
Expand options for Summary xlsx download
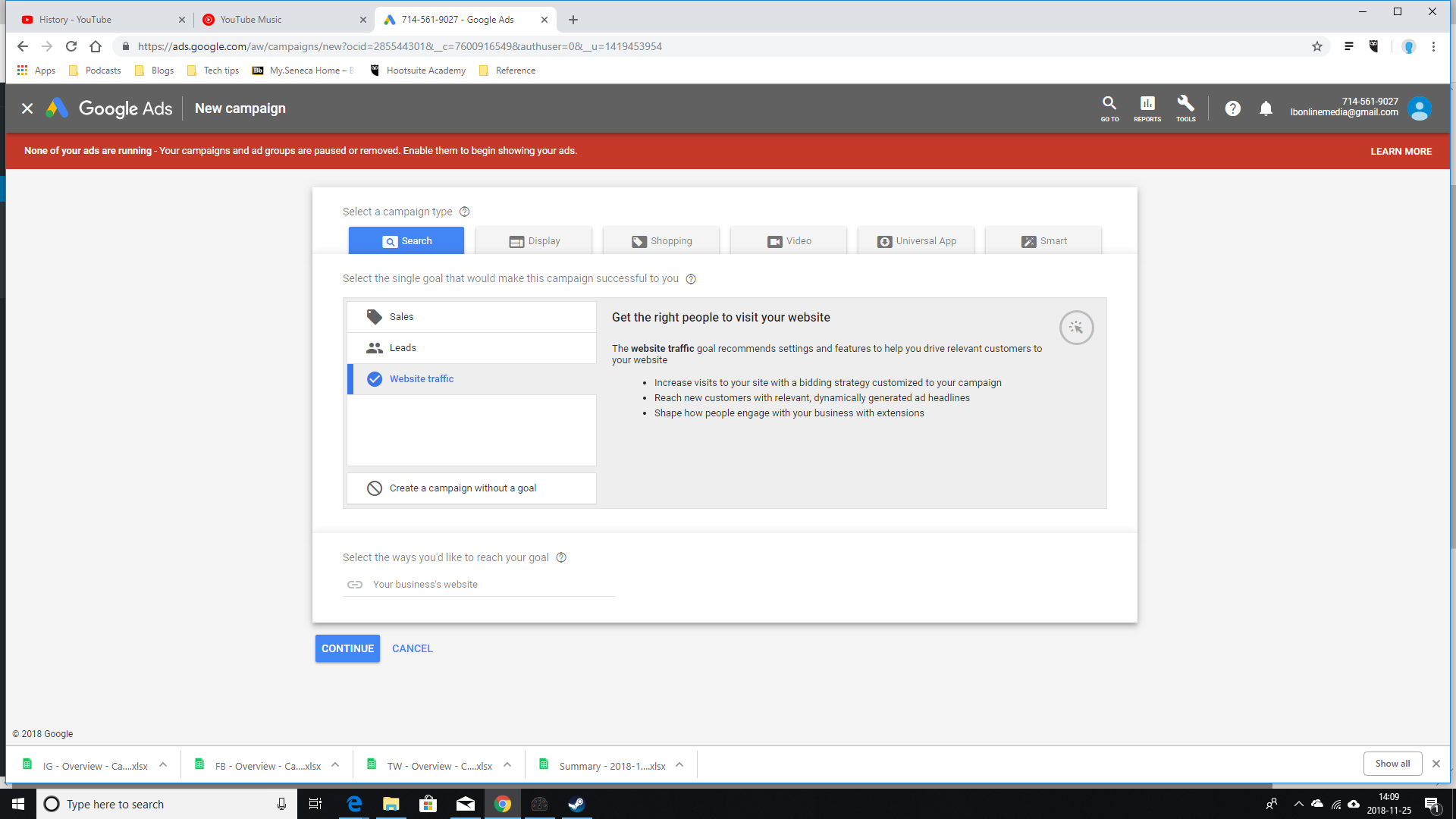pos(679,765)
